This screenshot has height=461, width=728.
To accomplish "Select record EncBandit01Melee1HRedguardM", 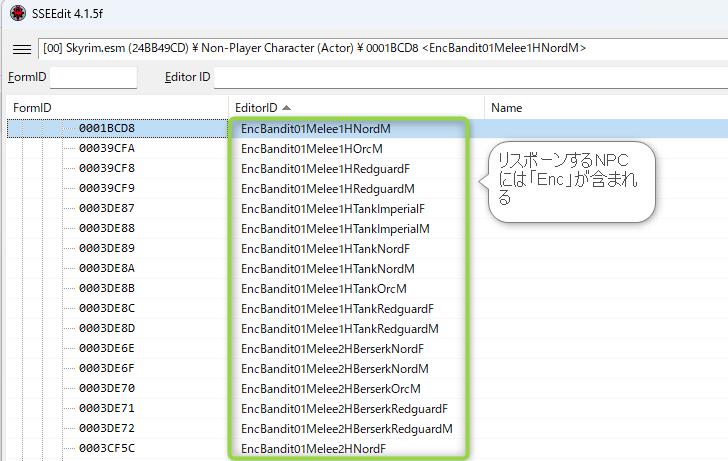I will (x=327, y=189).
